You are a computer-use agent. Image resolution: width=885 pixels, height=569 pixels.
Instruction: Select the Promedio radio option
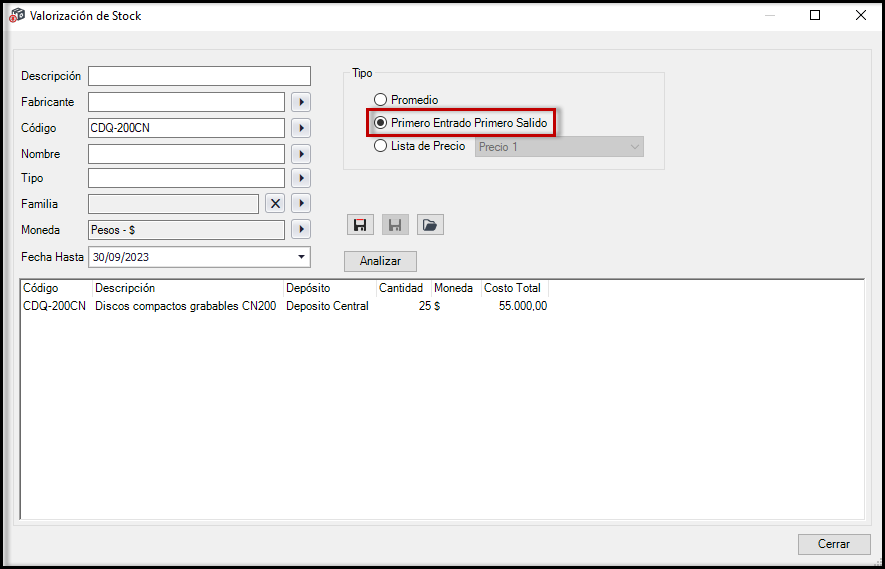(406, 100)
